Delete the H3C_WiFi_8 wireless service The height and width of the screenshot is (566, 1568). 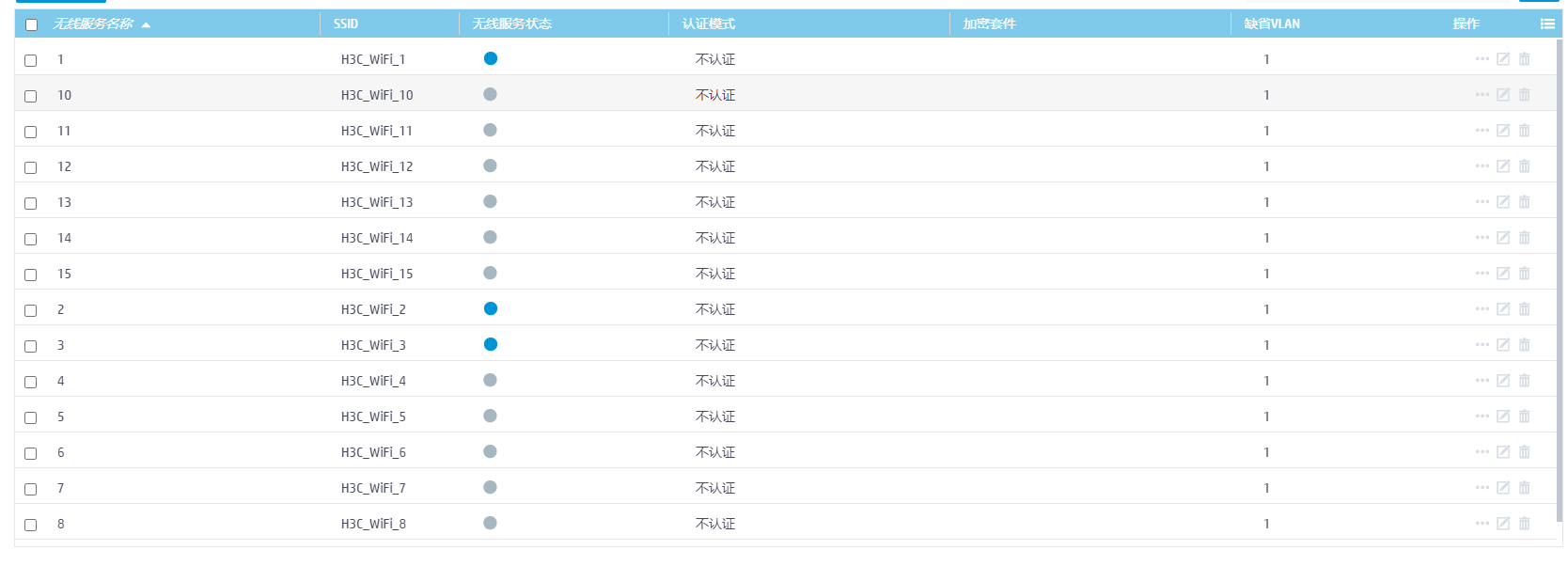click(x=1525, y=524)
